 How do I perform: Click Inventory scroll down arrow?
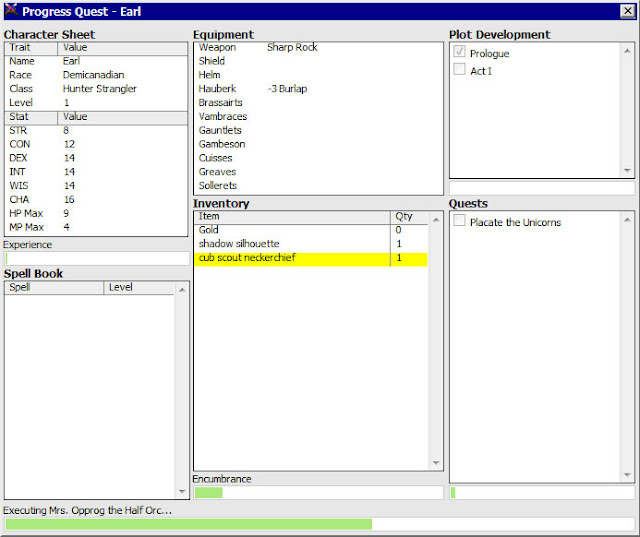pyautogui.click(x=436, y=463)
